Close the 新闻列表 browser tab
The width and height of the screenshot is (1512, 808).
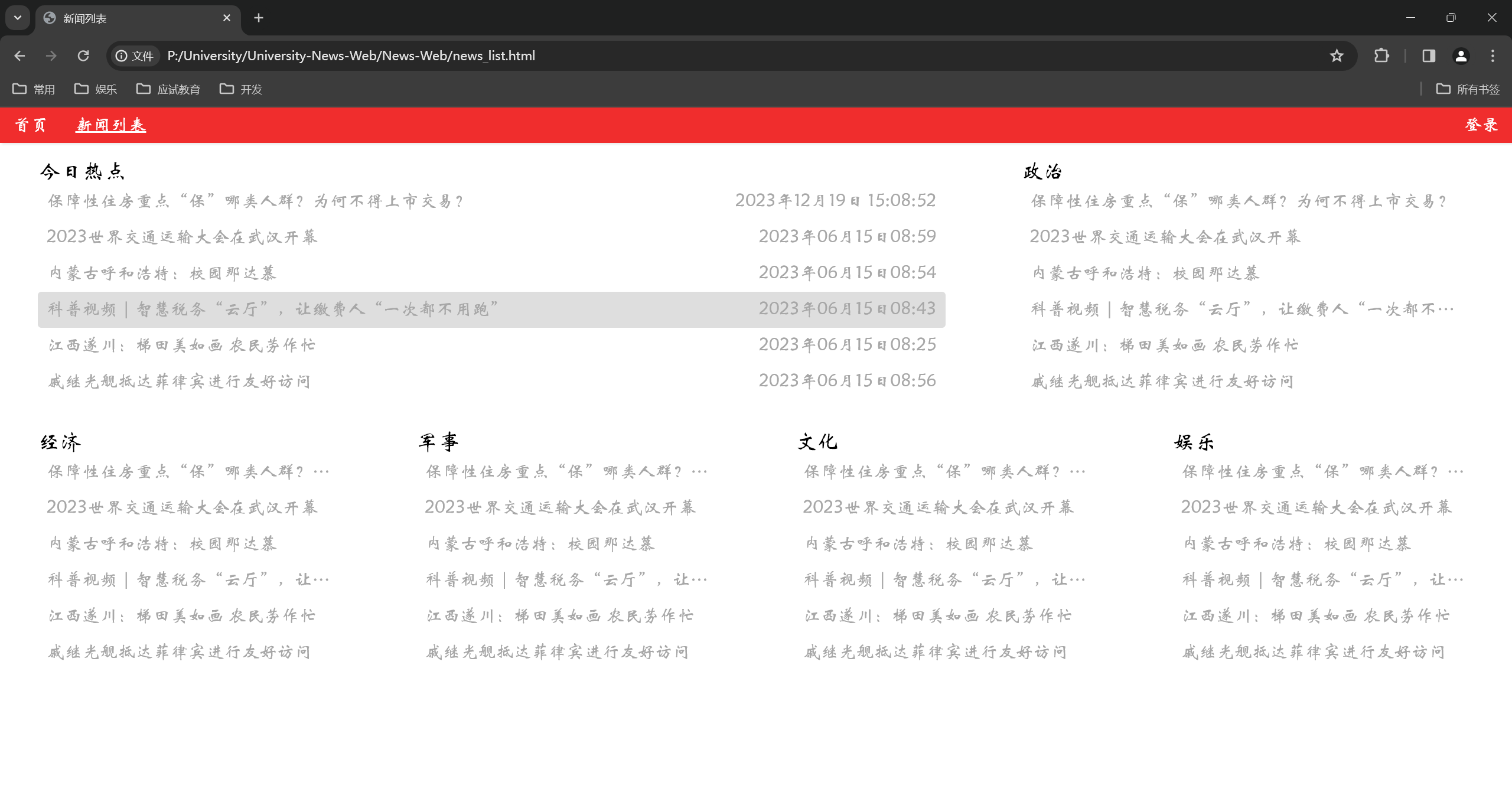[227, 18]
